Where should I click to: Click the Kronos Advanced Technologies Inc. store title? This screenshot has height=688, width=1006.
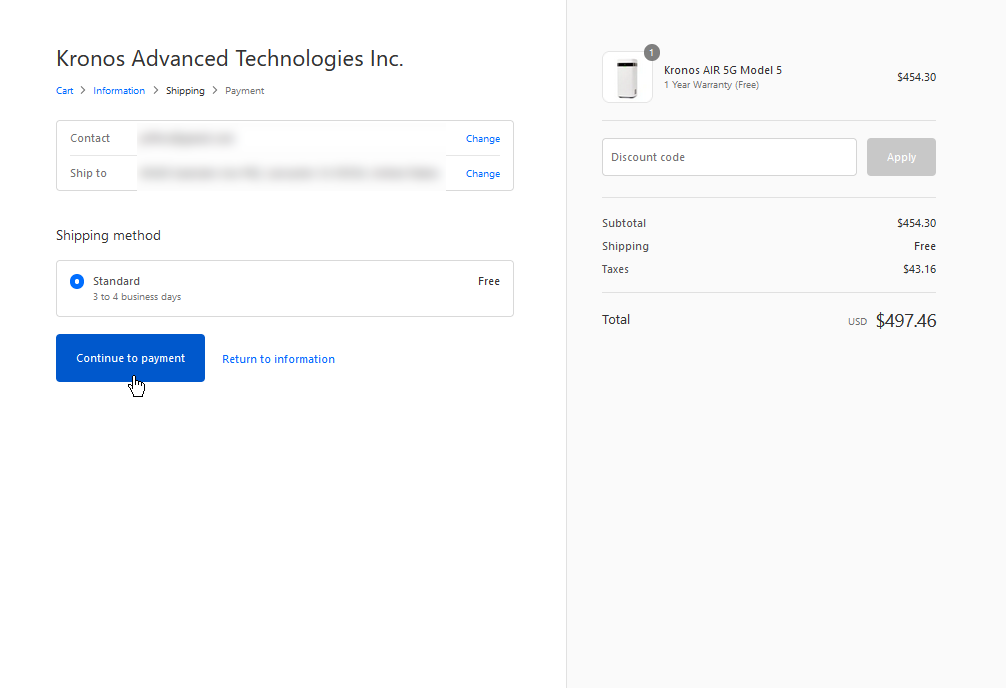pos(230,59)
